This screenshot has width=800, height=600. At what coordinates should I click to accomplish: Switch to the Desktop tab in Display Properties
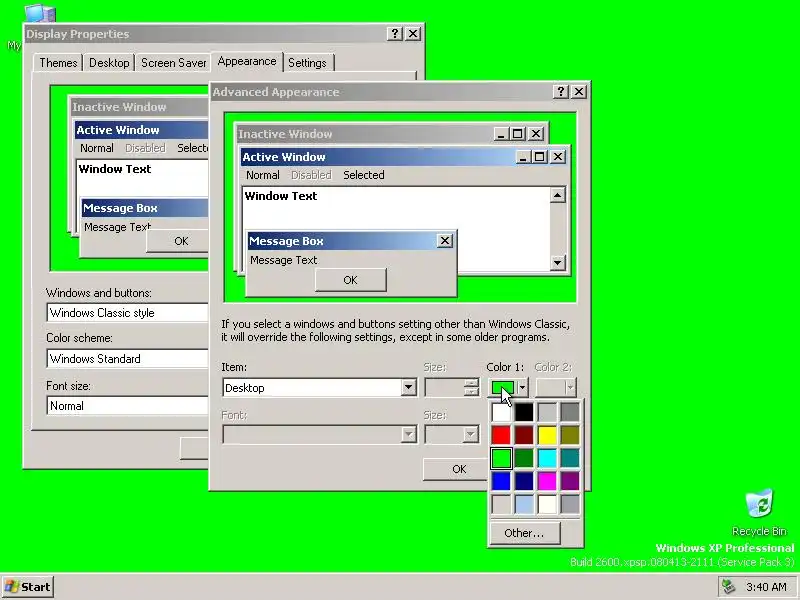109,63
